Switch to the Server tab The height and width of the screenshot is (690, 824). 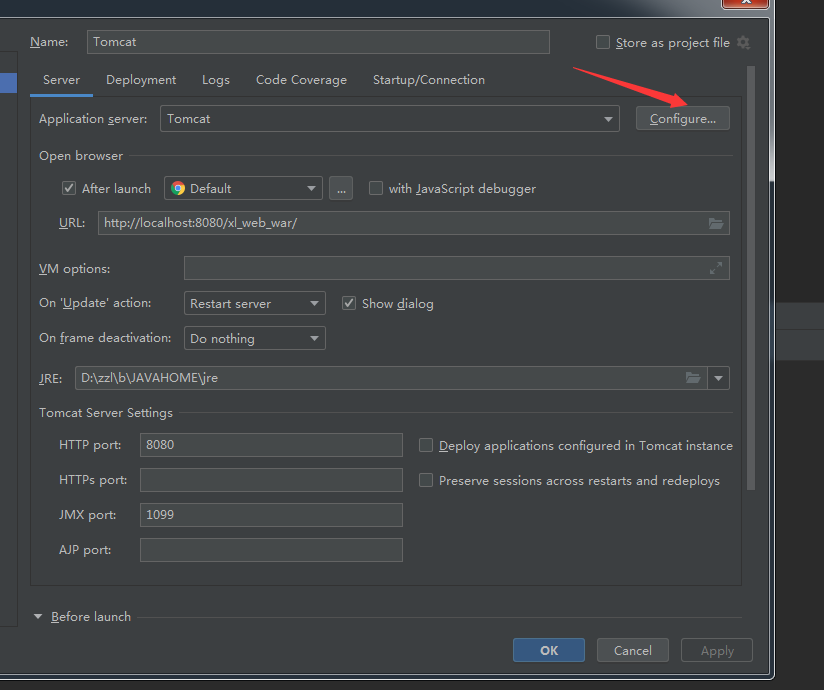click(61, 80)
